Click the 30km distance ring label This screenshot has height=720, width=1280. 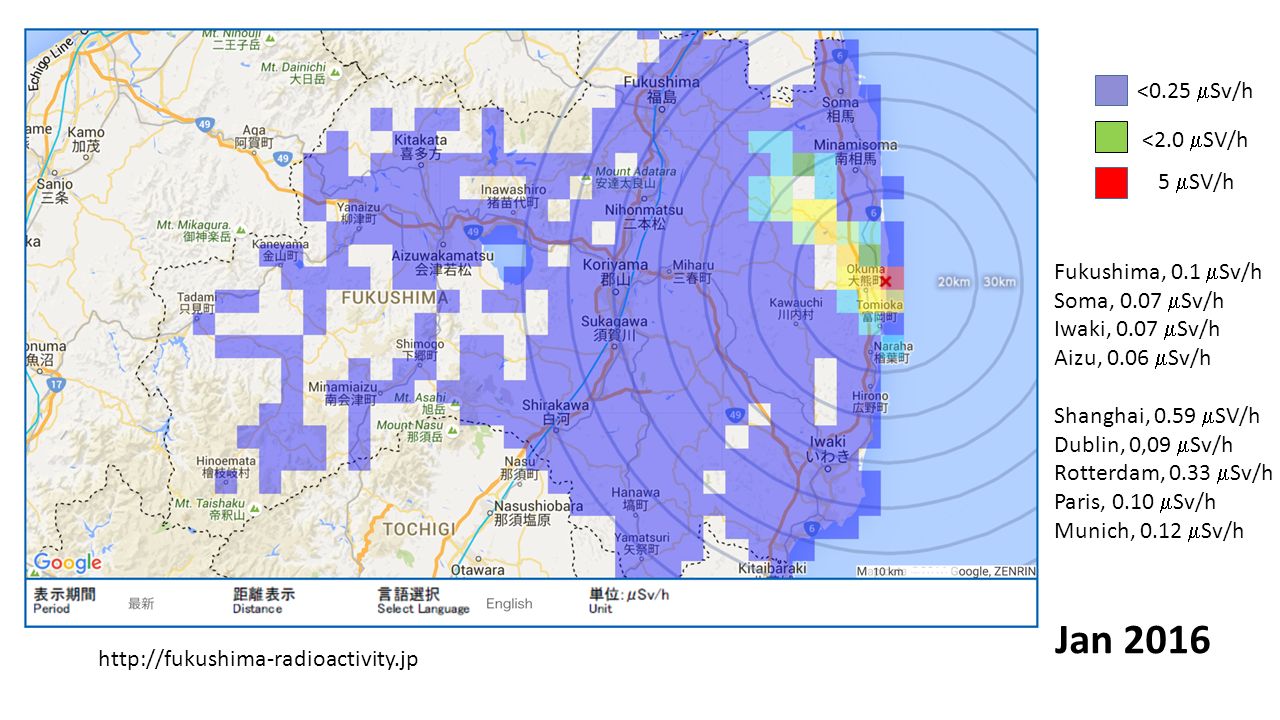click(999, 282)
